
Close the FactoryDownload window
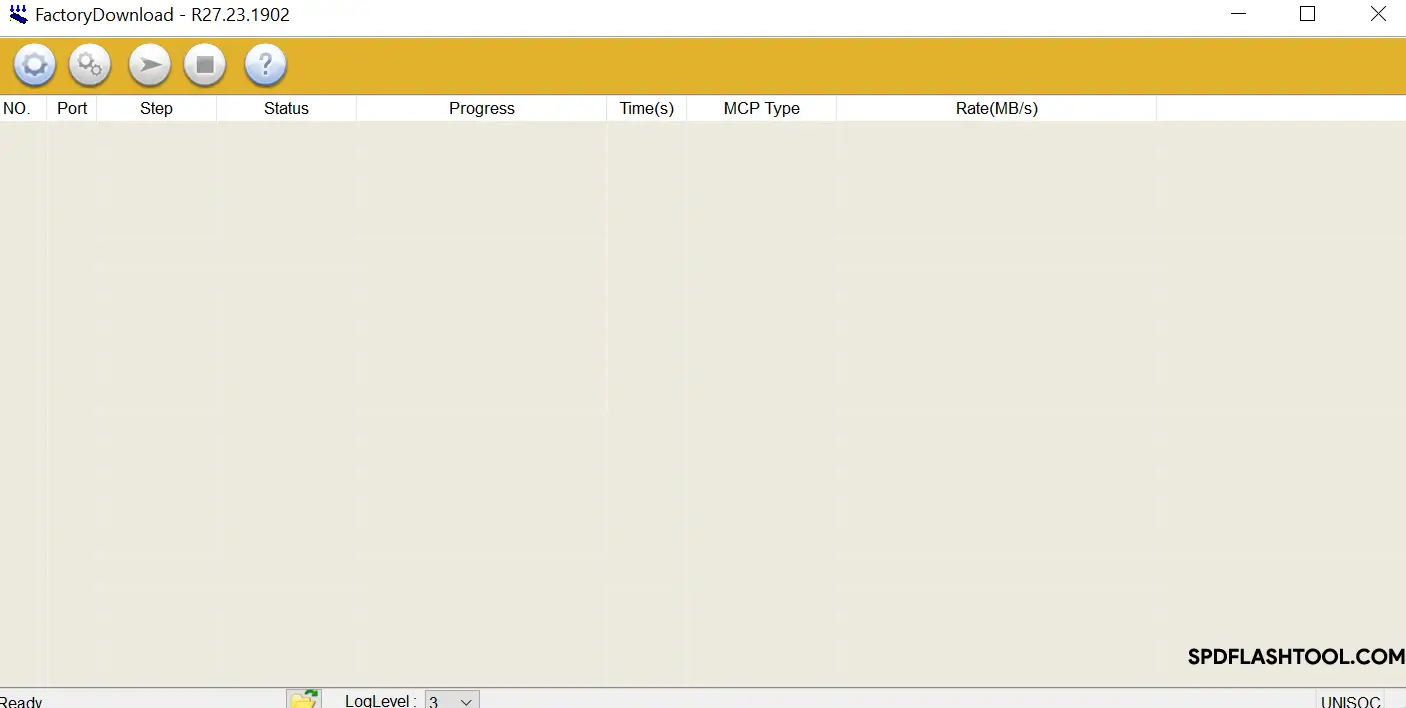tap(1377, 14)
